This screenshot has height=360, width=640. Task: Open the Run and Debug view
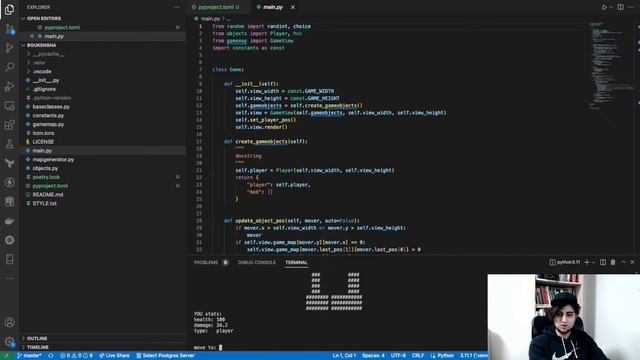click(x=9, y=86)
